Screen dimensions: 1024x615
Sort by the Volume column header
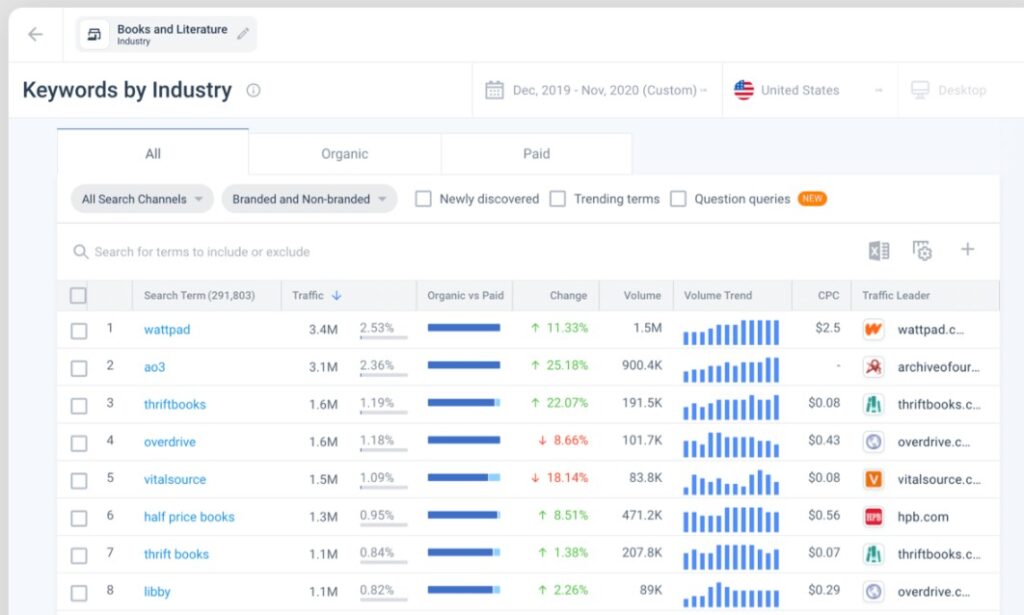coord(642,295)
